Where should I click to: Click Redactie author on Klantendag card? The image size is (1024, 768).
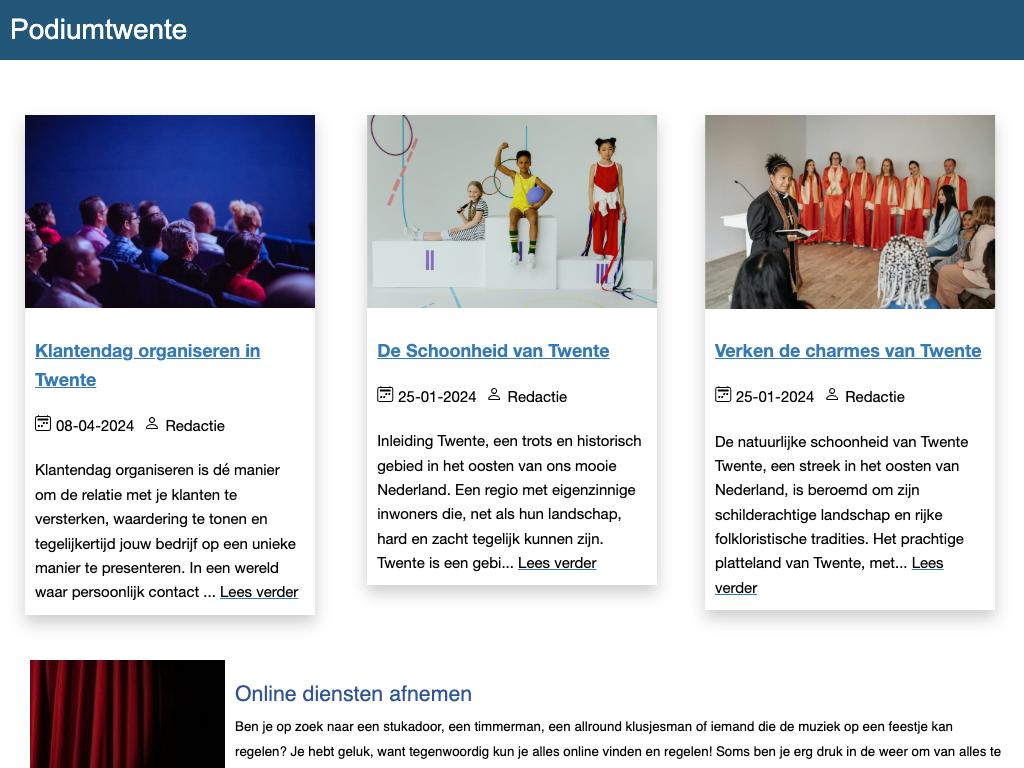pyautogui.click(x=195, y=426)
